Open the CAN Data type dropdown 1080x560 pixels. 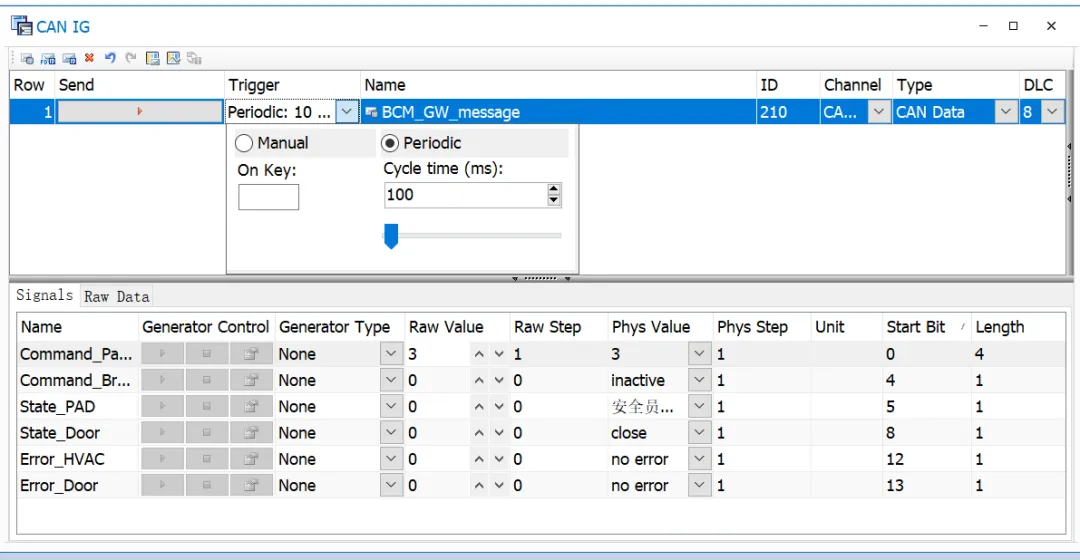point(1006,112)
